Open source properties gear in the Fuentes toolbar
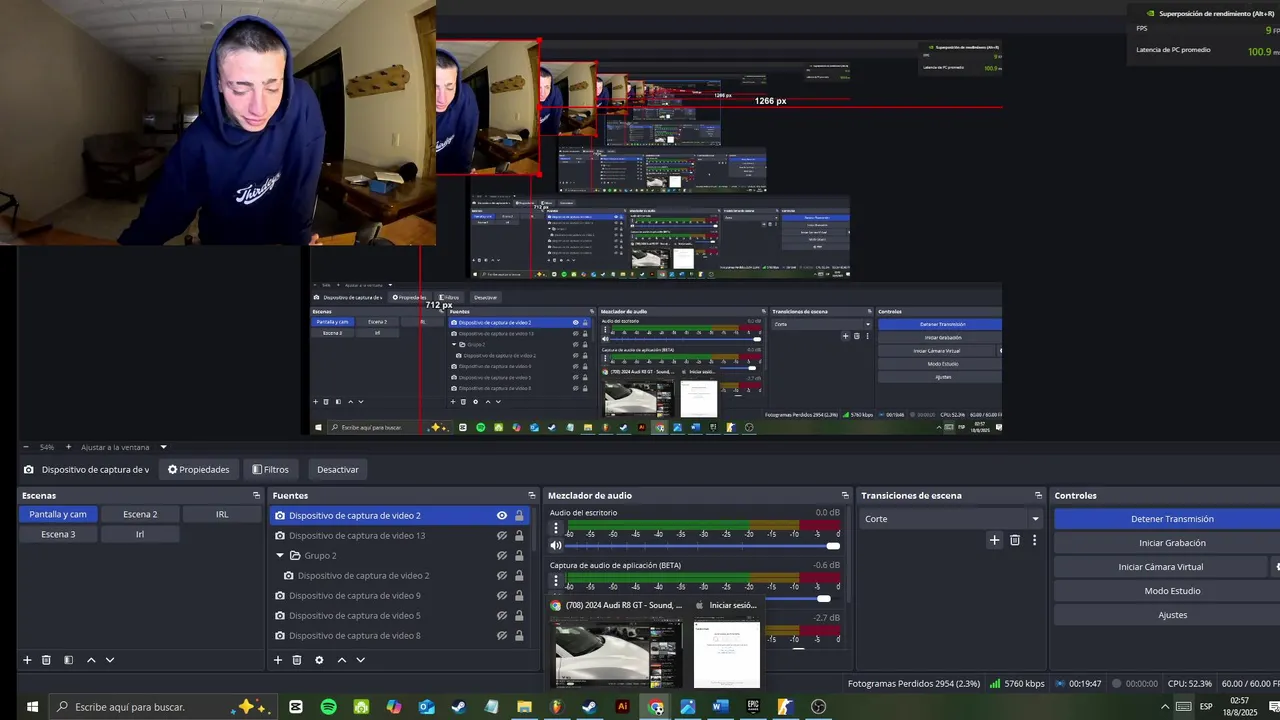Viewport: 1280px width, 720px height. click(x=319, y=660)
